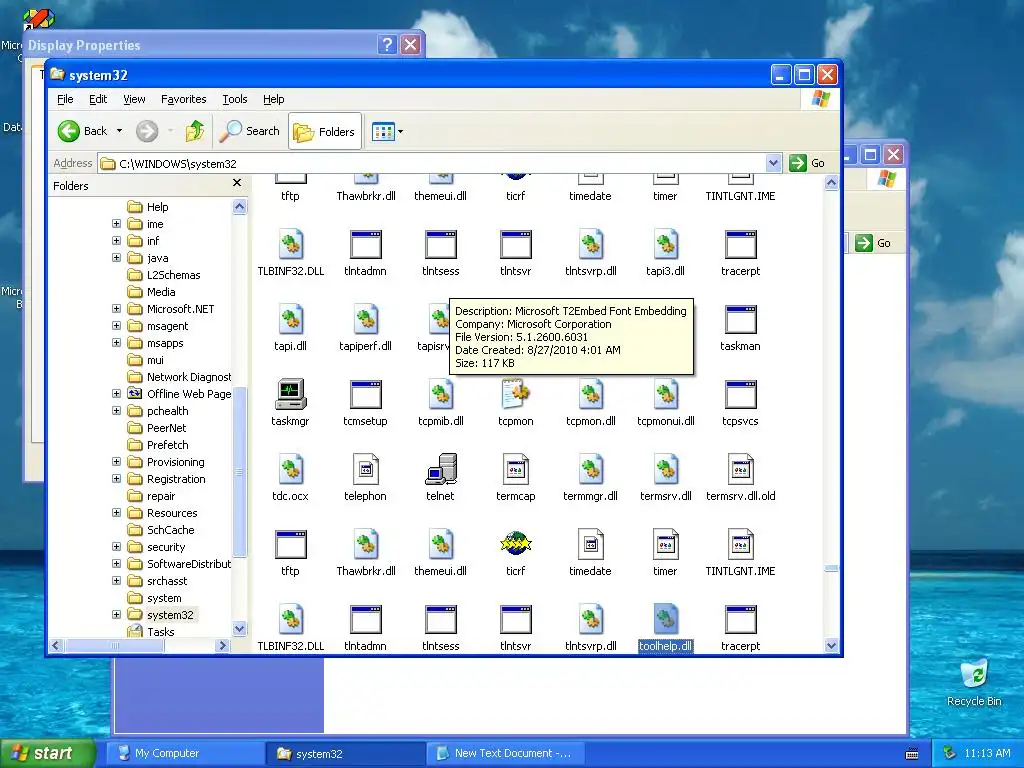Click the Go button in system32 window
This screenshot has height=768, width=1024.
point(807,163)
